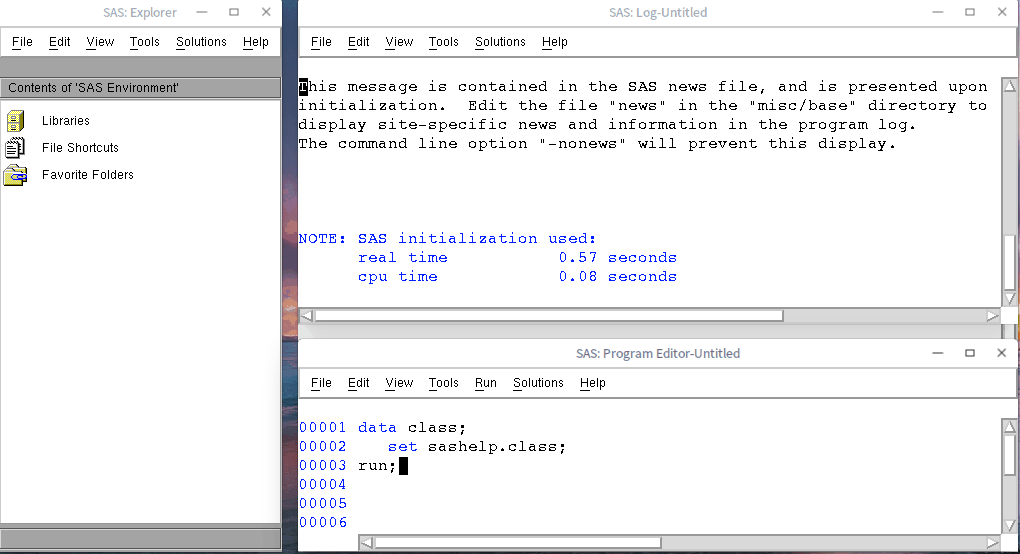Click '0.08 seconds' cpu time value
This screenshot has height=554, width=1020.
(617, 276)
